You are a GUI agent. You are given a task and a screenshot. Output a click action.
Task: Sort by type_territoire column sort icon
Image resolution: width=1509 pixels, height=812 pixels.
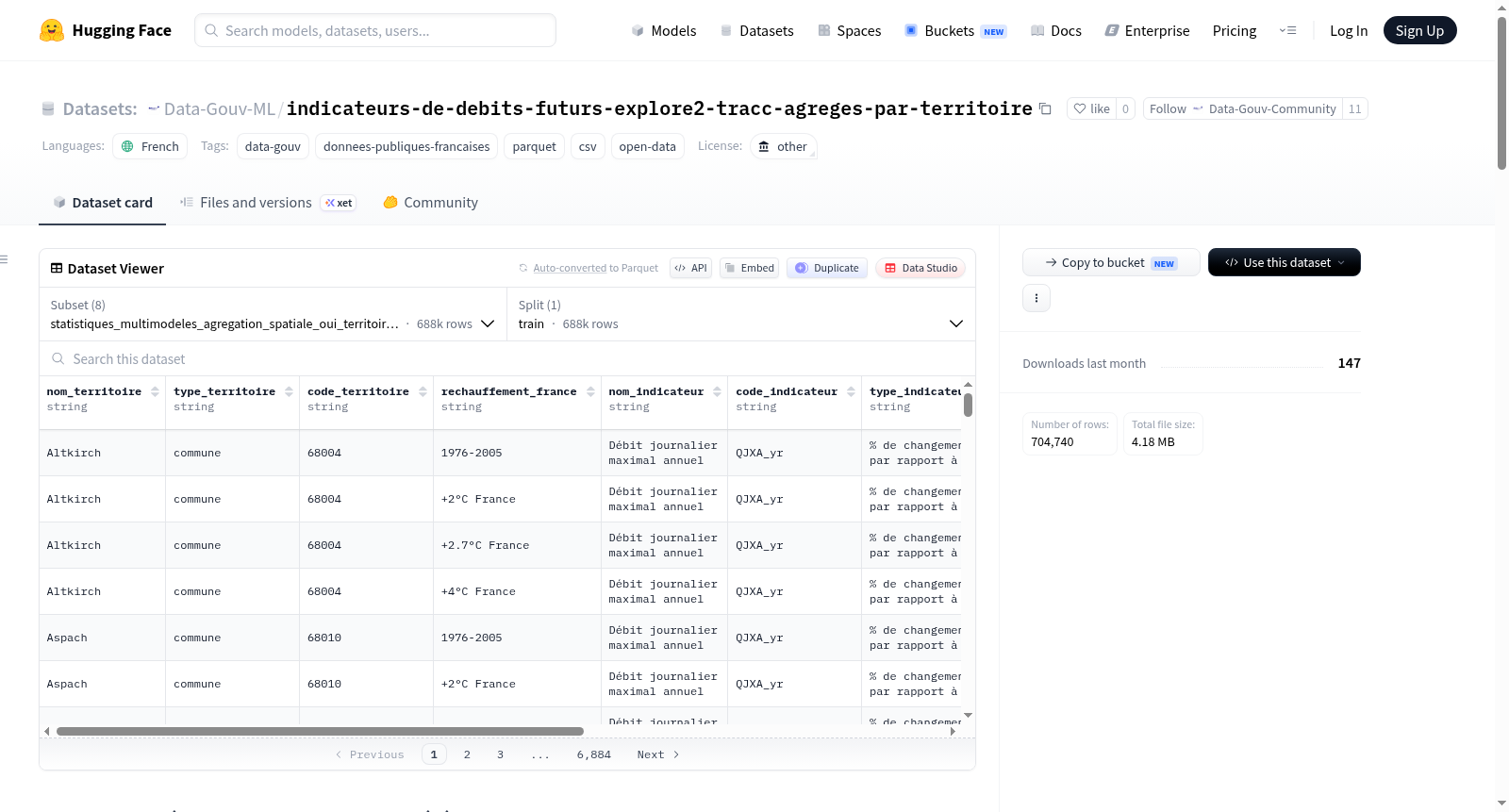[x=289, y=391]
